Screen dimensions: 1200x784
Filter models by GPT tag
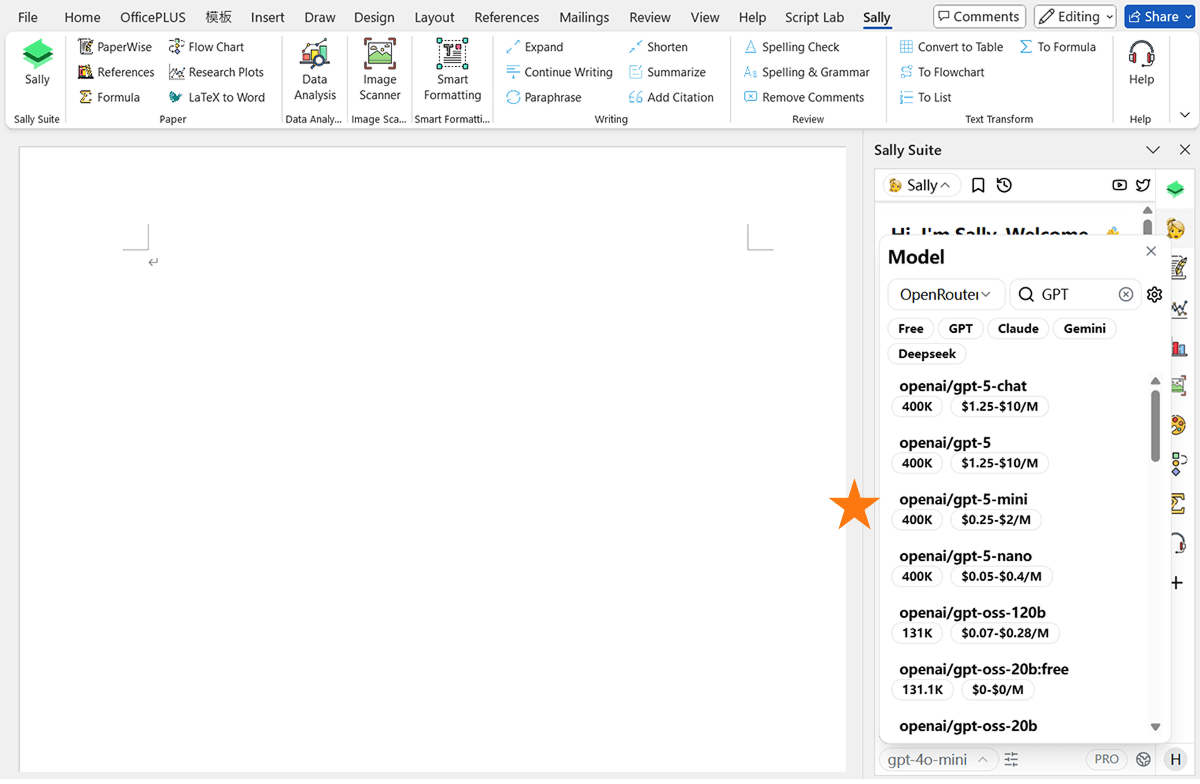tap(961, 328)
